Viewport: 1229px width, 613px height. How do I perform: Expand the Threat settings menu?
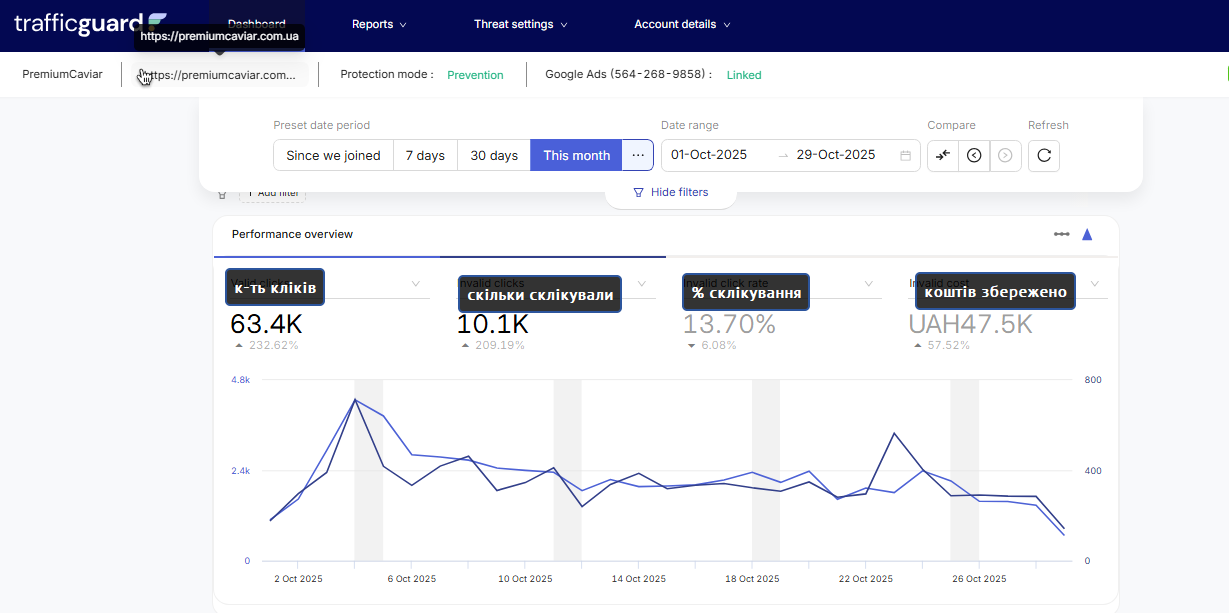520,24
